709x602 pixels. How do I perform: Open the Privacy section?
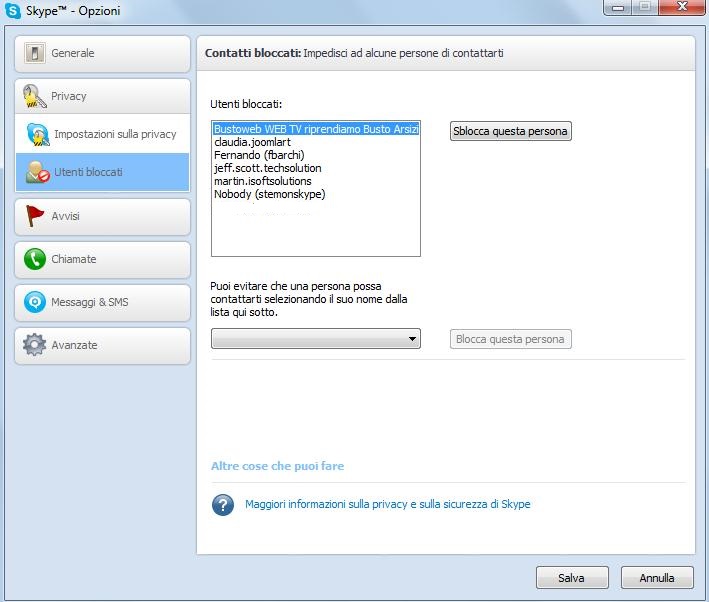pos(102,96)
